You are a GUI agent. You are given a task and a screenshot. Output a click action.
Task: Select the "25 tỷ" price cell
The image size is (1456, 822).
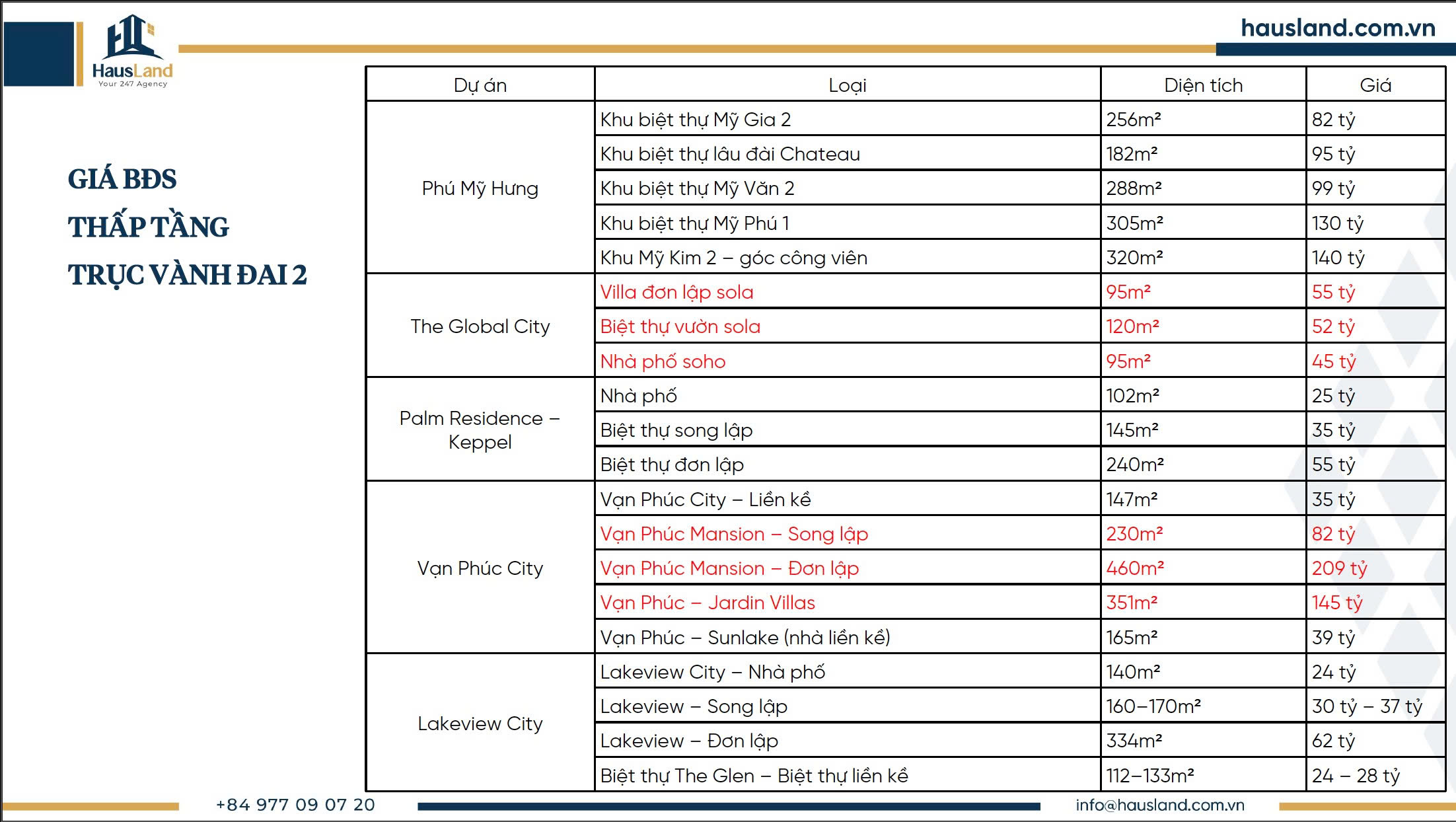[x=1375, y=395]
